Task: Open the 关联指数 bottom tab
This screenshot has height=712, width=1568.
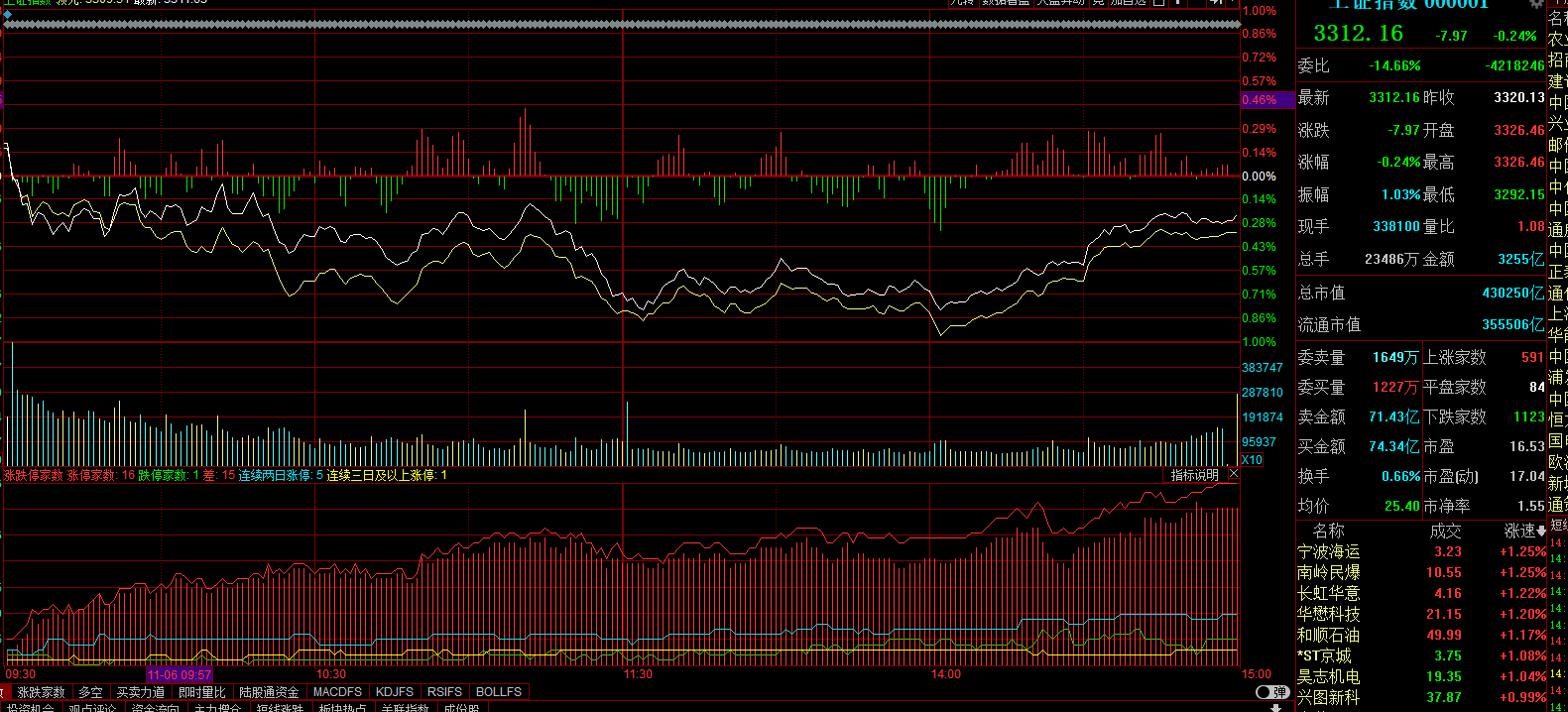Action: click(405, 707)
